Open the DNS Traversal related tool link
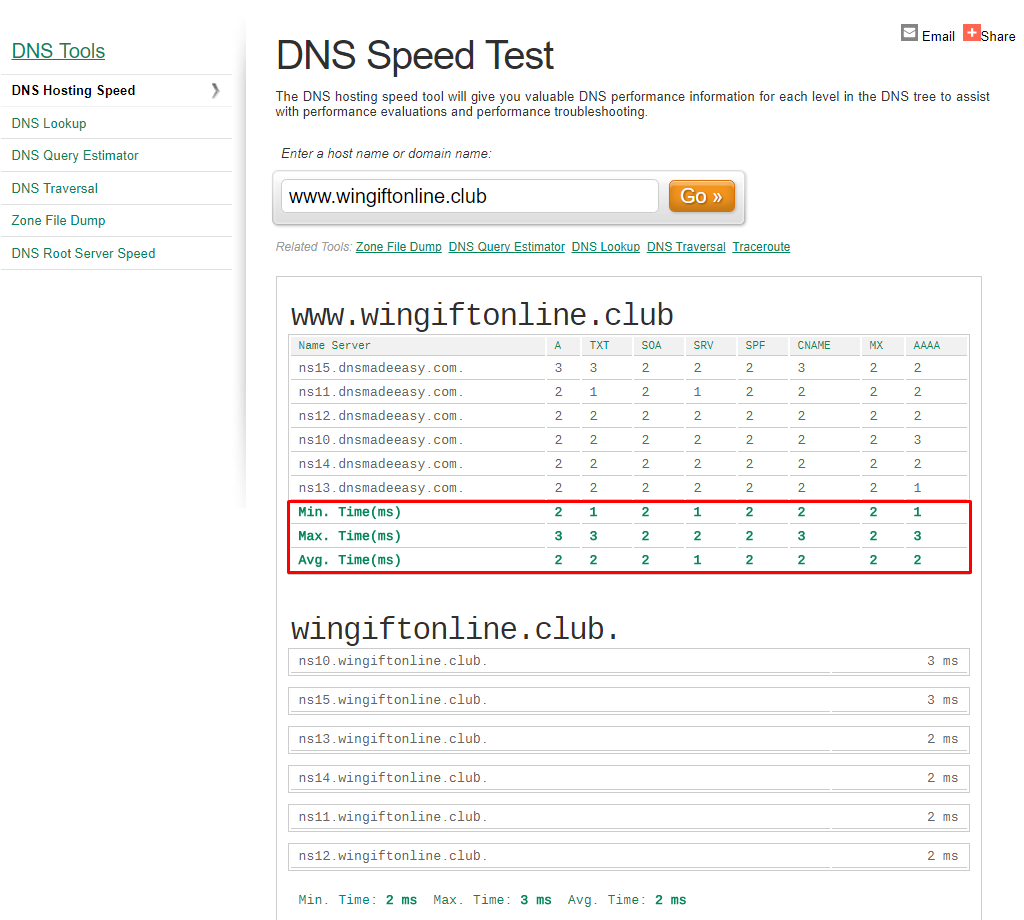 pyautogui.click(x=686, y=247)
